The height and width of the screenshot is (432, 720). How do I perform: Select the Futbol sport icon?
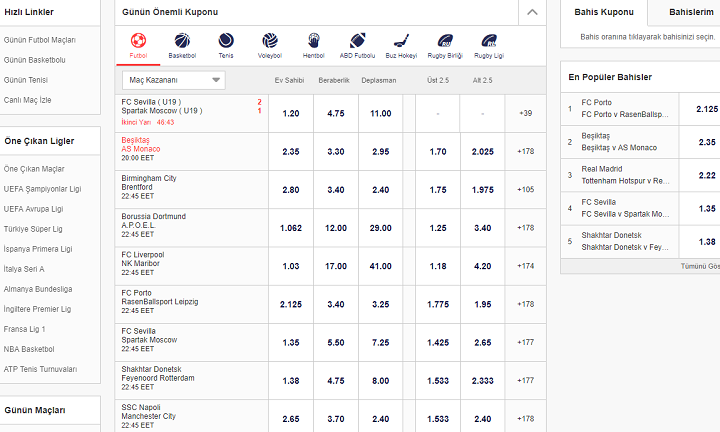click(138, 45)
